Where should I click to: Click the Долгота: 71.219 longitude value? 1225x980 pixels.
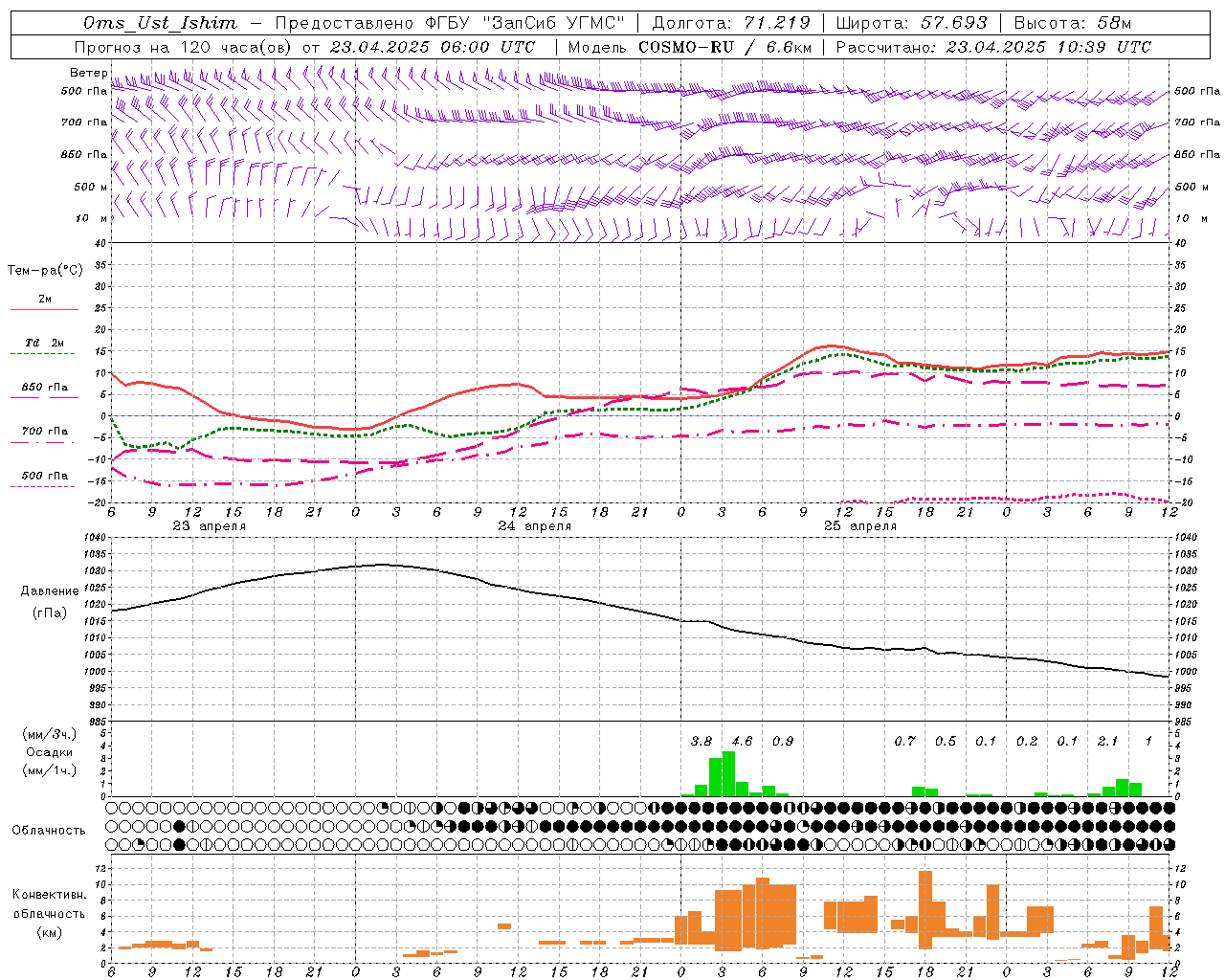(x=731, y=23)
